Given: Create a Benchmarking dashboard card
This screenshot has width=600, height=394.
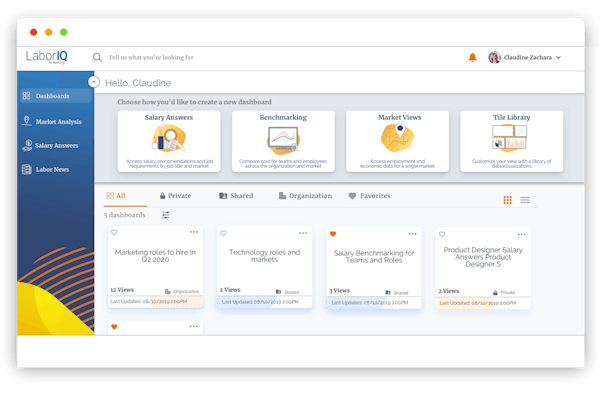Looking at the screenshot, I should click(283, 141).
